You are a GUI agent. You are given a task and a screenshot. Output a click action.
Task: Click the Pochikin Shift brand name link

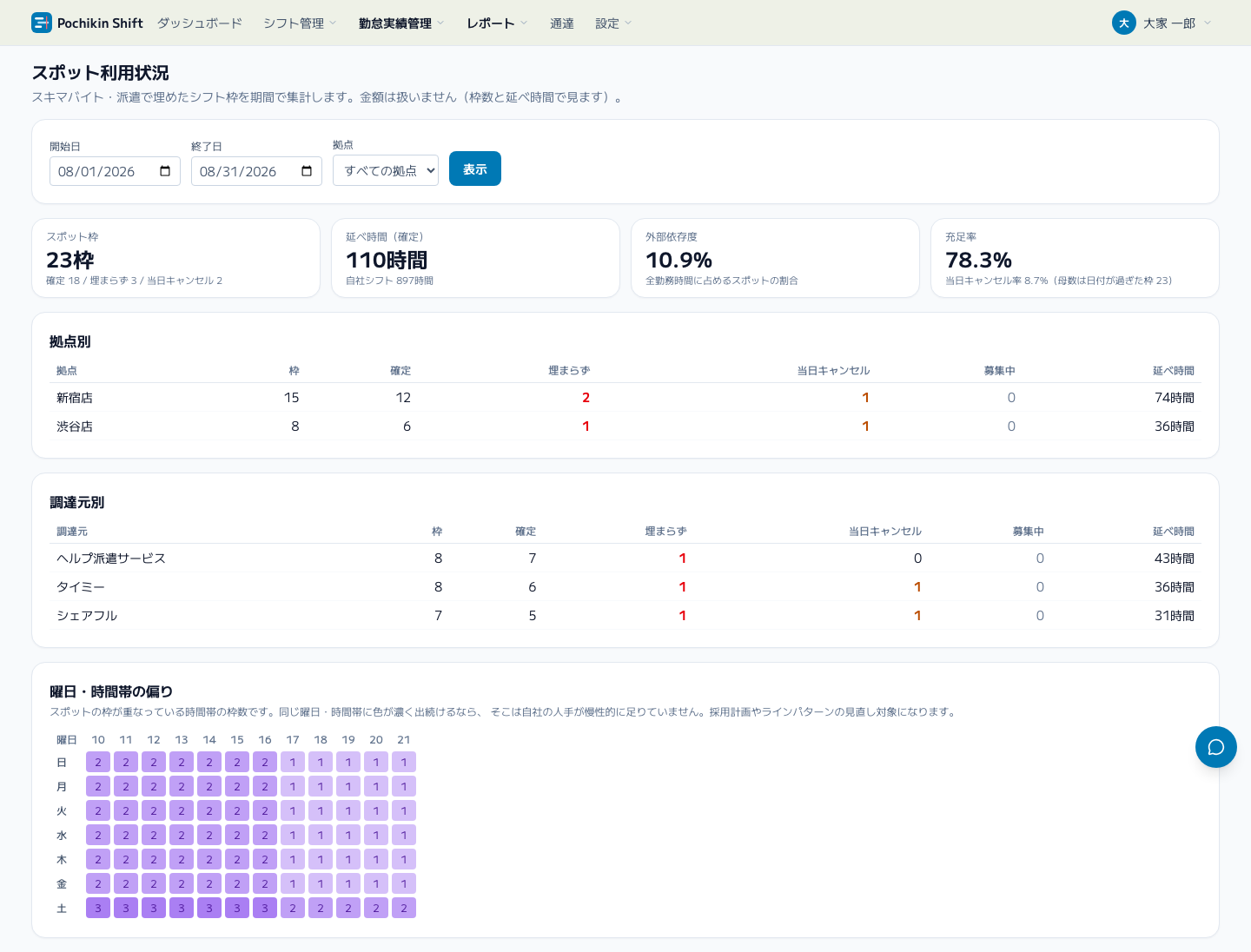[x=100, y=23]
